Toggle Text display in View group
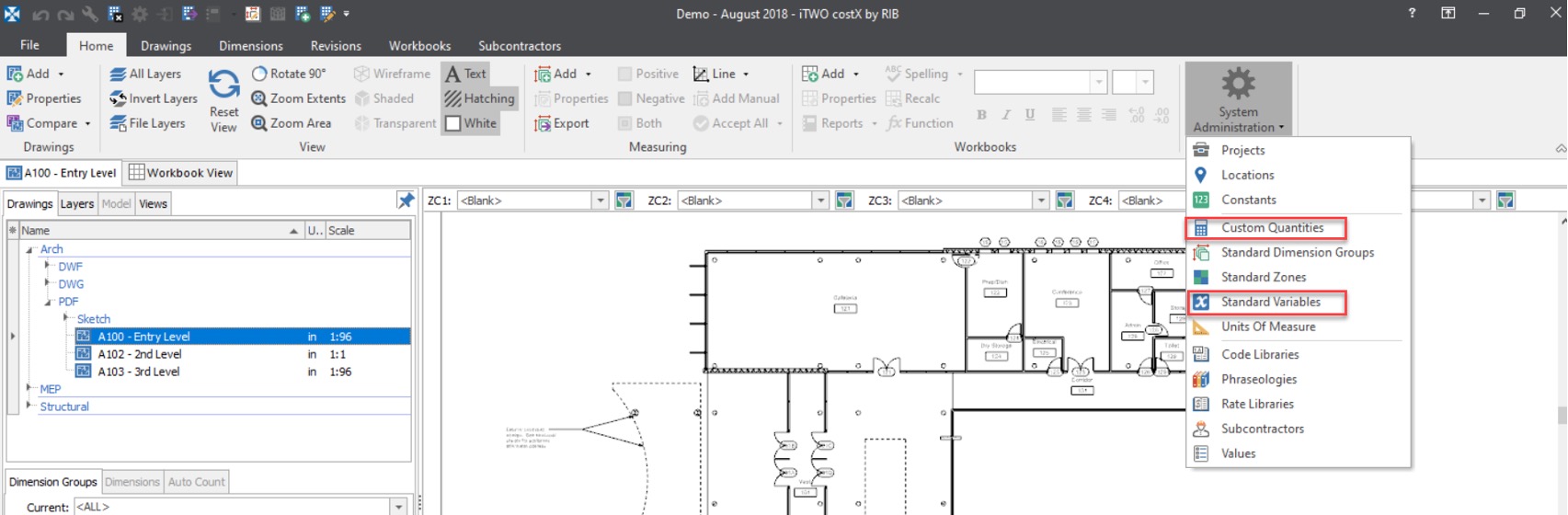 (x=466, y=74)
